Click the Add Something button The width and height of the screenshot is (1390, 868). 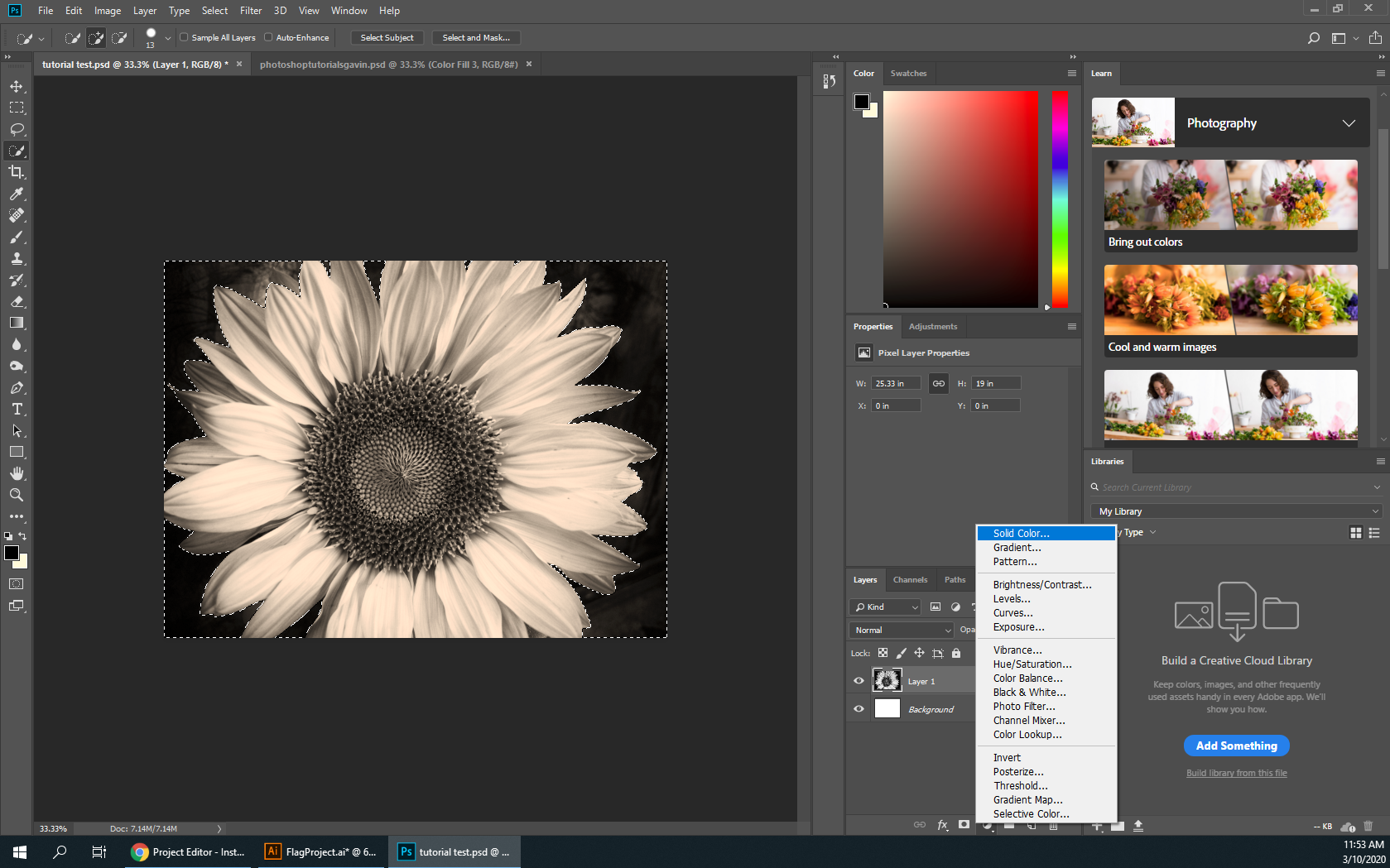[1236, 746]
